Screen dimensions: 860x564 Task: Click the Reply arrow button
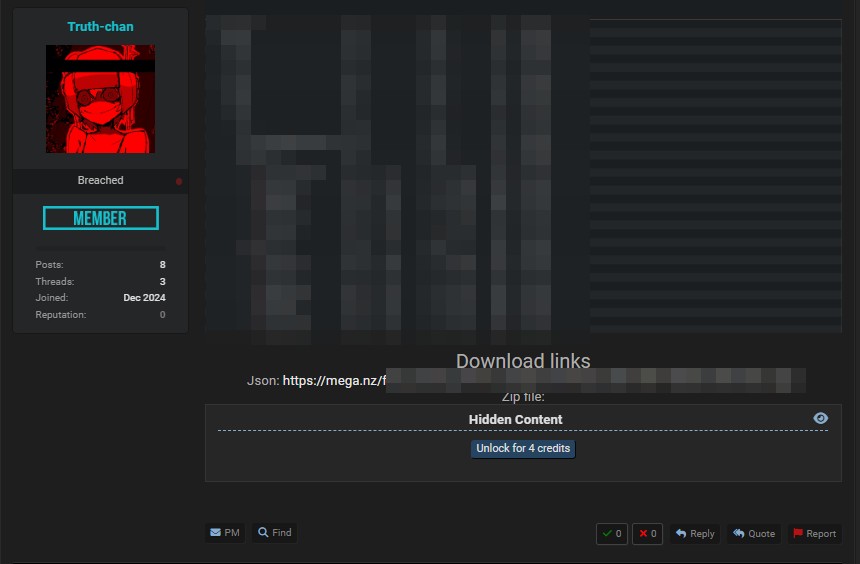[x=694, y=534]
